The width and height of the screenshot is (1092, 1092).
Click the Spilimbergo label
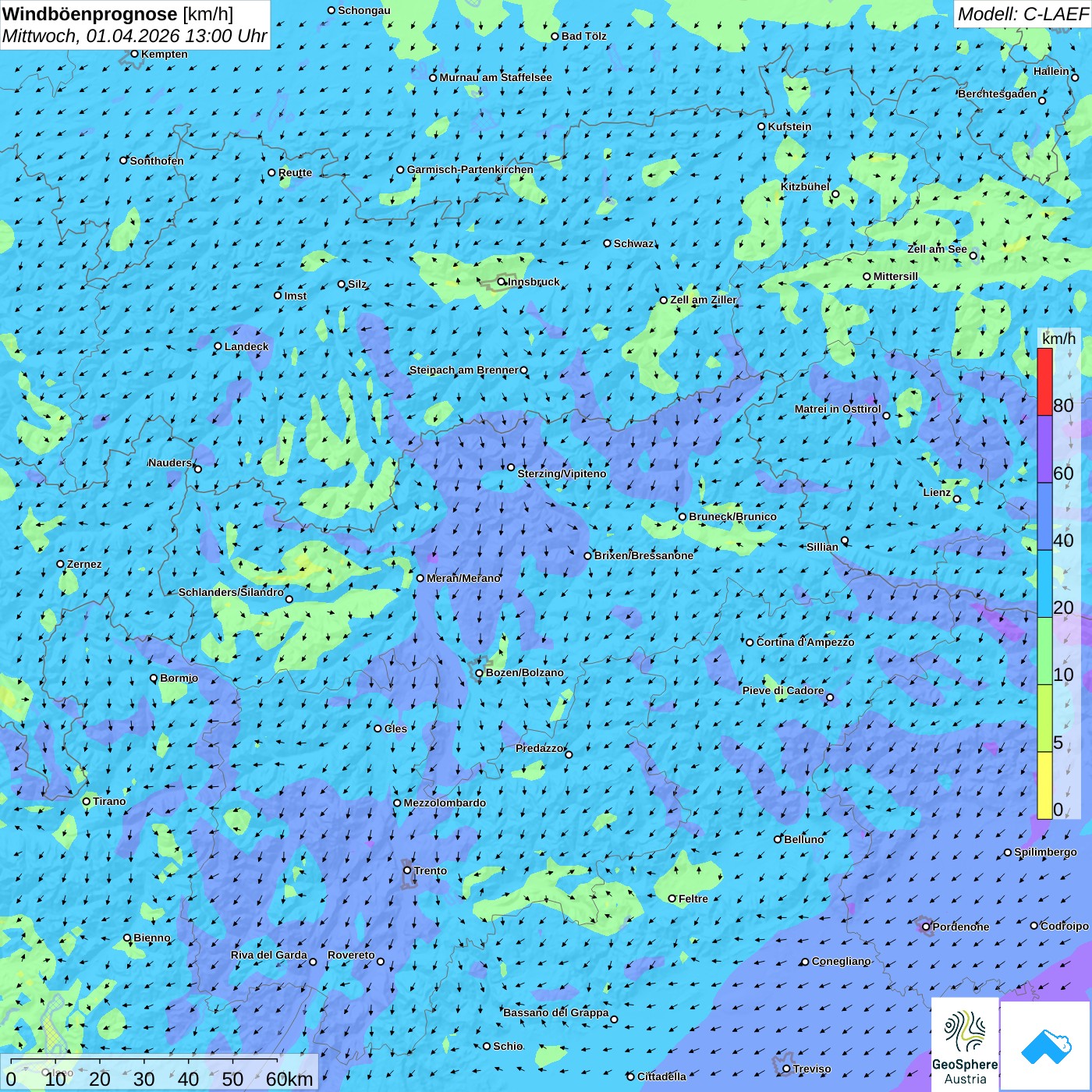pos(1045,852)
